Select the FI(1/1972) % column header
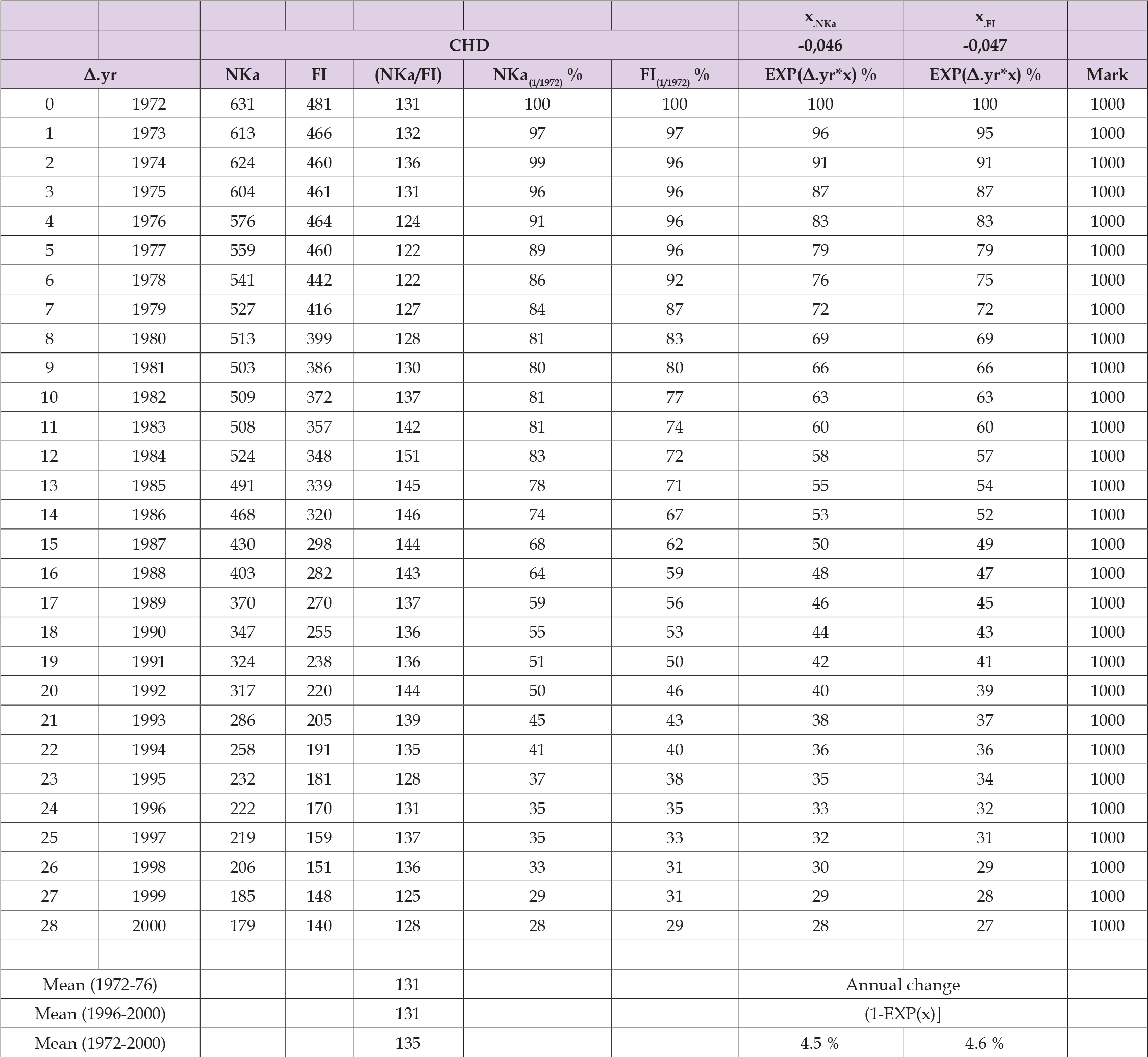 [675, 74]
